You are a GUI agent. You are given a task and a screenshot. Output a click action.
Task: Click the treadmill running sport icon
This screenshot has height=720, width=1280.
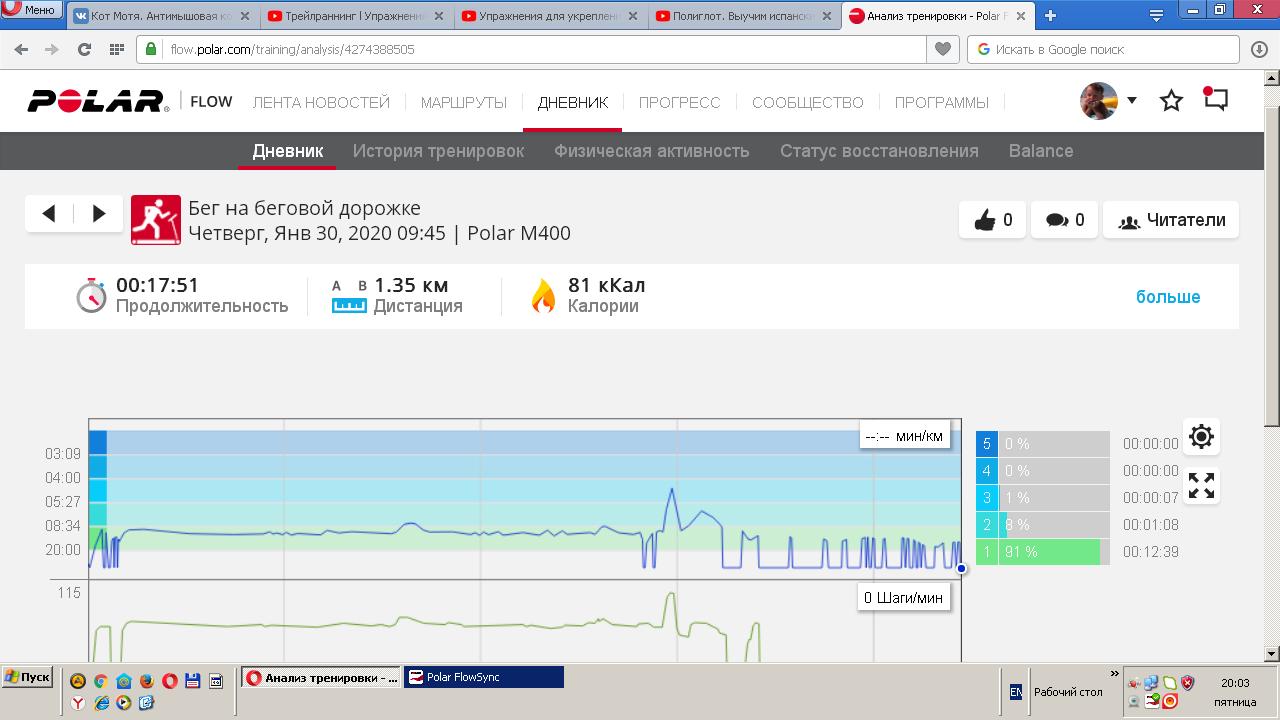point(156,220)
